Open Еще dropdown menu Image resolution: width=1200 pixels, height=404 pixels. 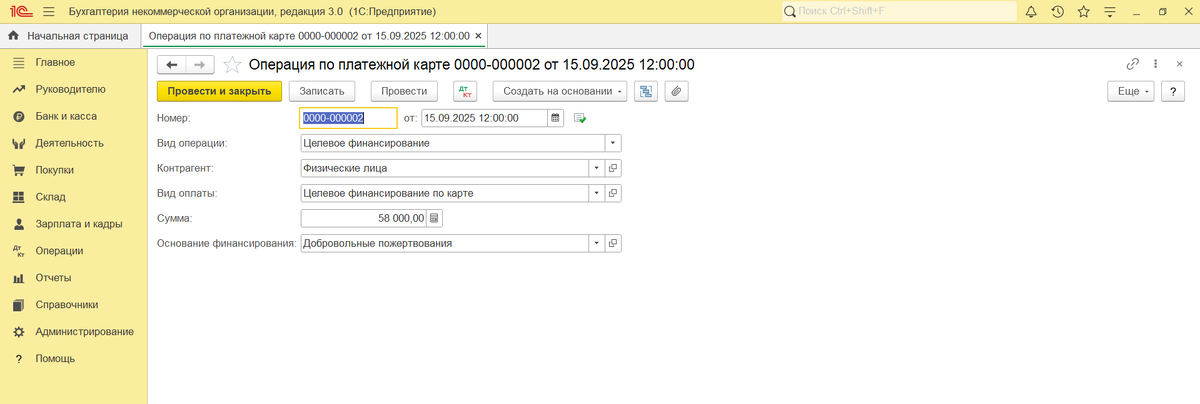1130,91
